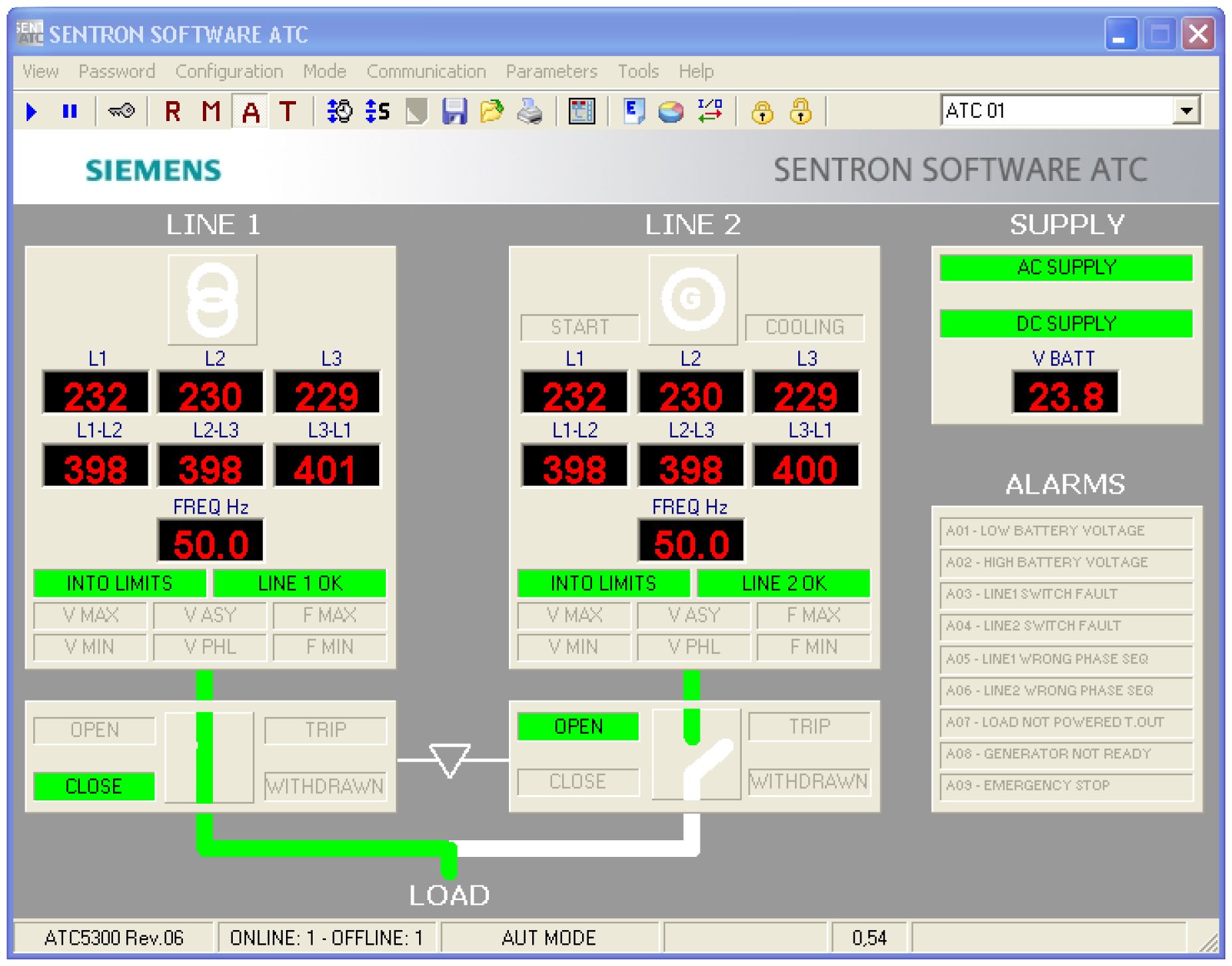Open the Configuration menu
This screenshot has width=1232, height=966.
click(x=230, y=71)
